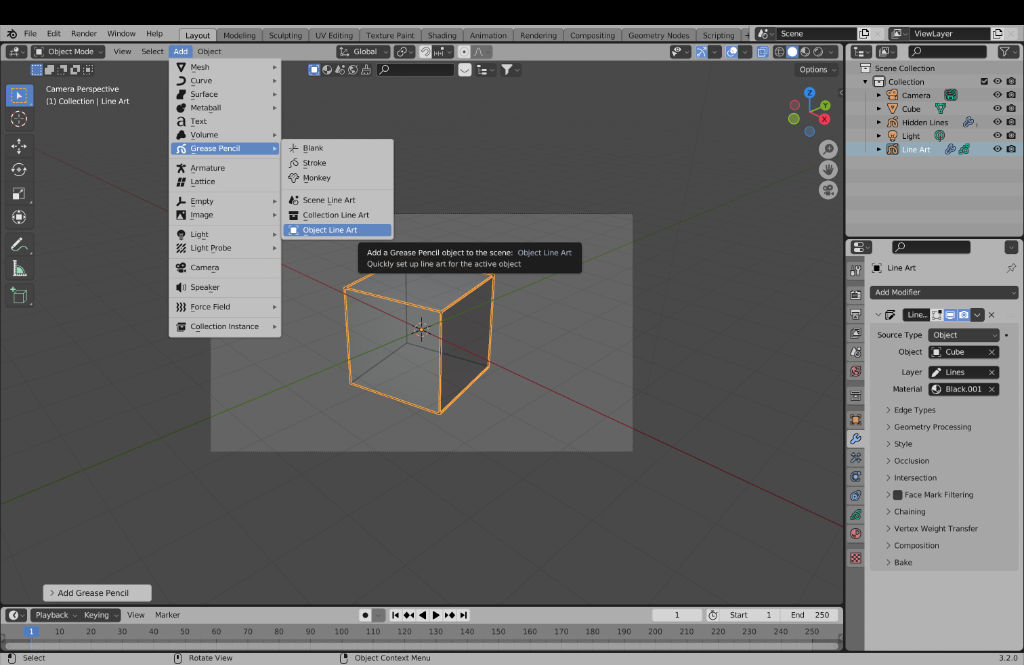Image resolution: width=1024 pixels, height=665 pixels.
Task: Hide the Cube in outliner viewport
Action: (x=997, y=109)
